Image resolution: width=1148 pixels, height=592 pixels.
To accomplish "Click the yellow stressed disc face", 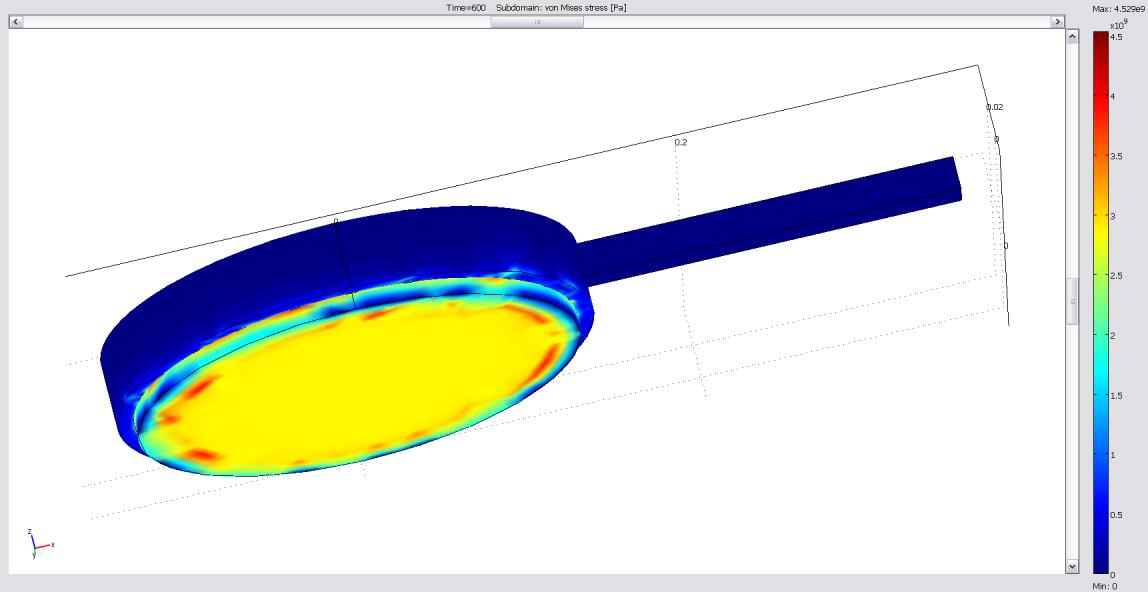I will point(359,384).
